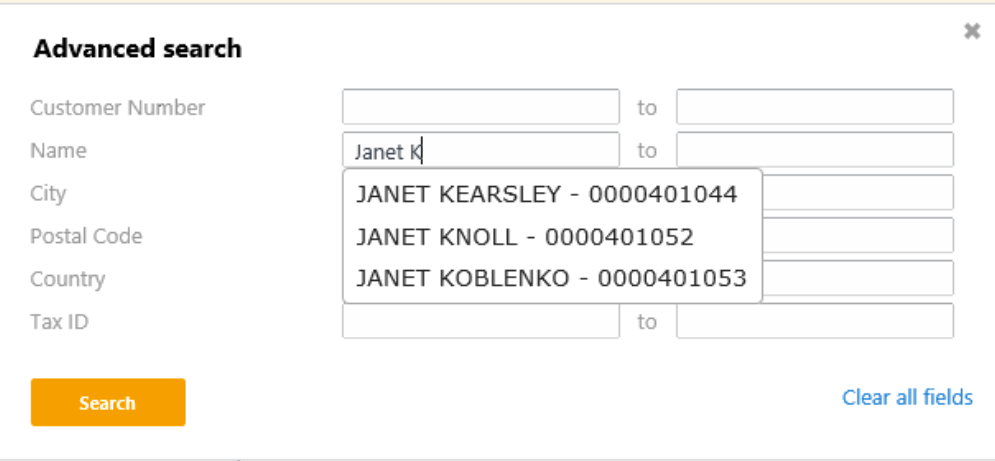This screenshot has width=995, height=461.
Task: Click the Customer Number 'to' range field
Action: pos(814,107)
